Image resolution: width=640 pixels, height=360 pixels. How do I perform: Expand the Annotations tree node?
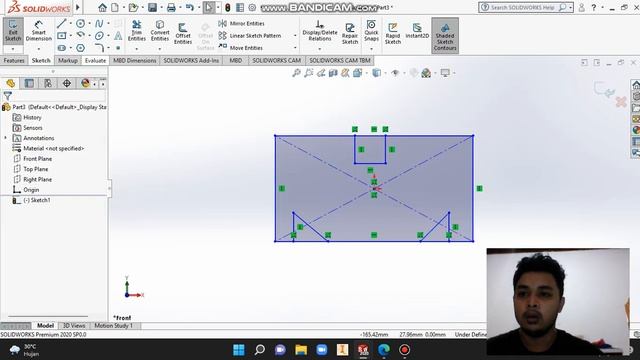click(x=6, y=138)
